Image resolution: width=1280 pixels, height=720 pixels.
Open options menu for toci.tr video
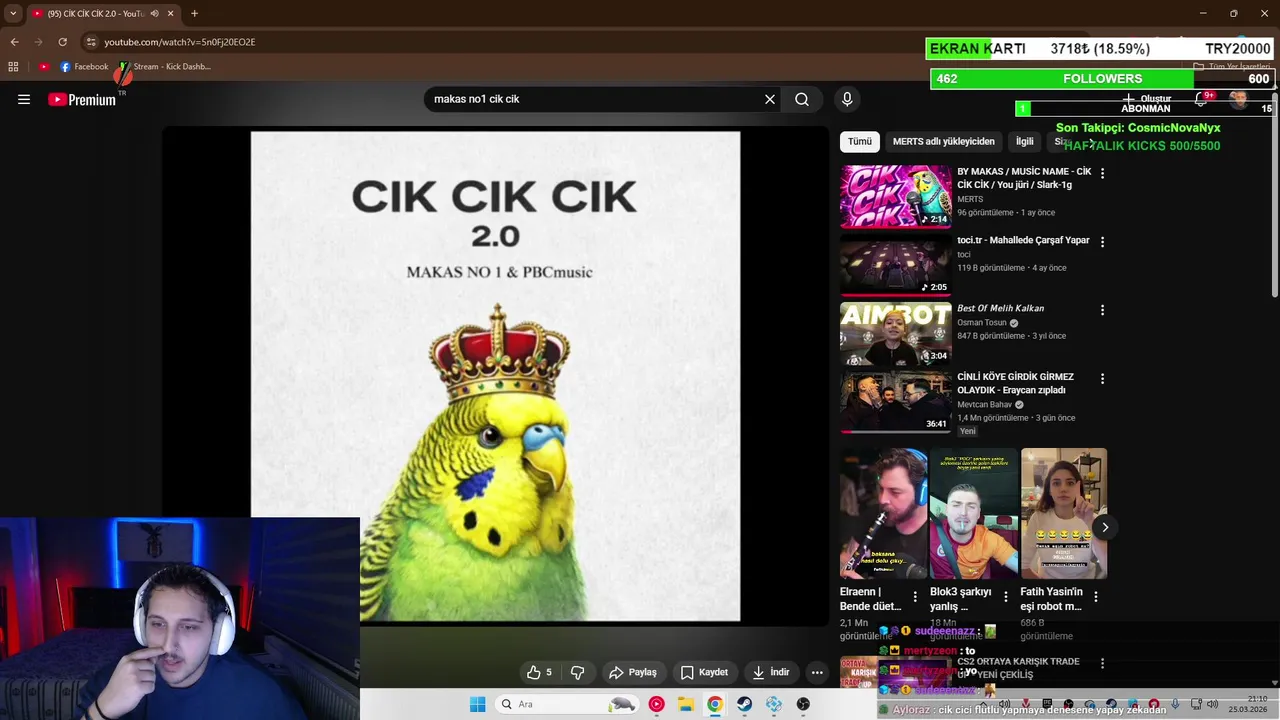pyautogui.click(x=1102, y=242)
